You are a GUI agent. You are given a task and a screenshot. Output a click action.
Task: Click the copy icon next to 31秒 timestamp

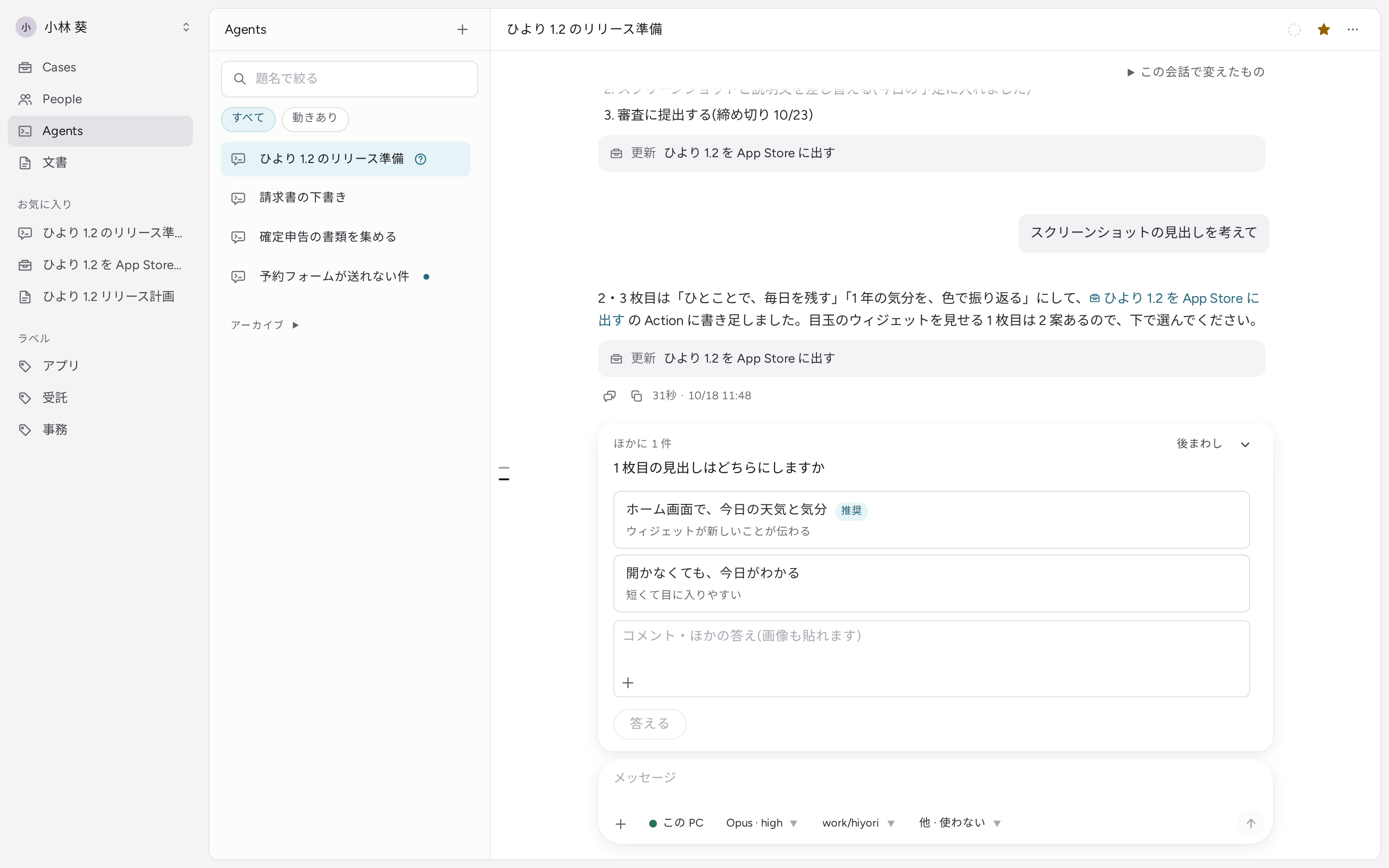tap(636, 395)
